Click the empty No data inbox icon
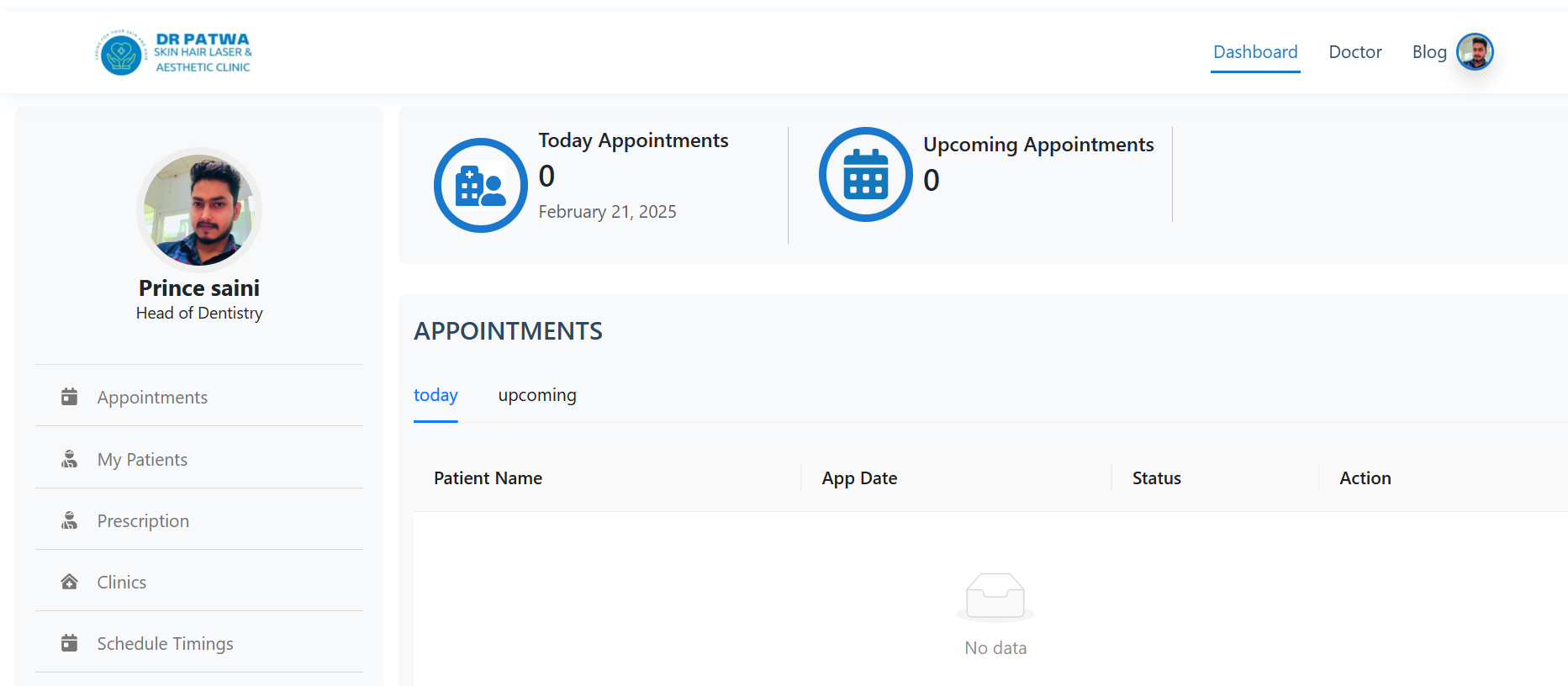The image size is (1568, 686). [x=995, y=596]
